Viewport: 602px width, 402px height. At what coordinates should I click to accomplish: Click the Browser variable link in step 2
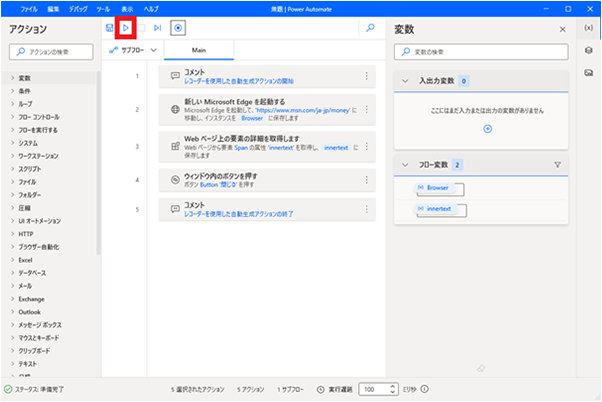coord(252,118)
